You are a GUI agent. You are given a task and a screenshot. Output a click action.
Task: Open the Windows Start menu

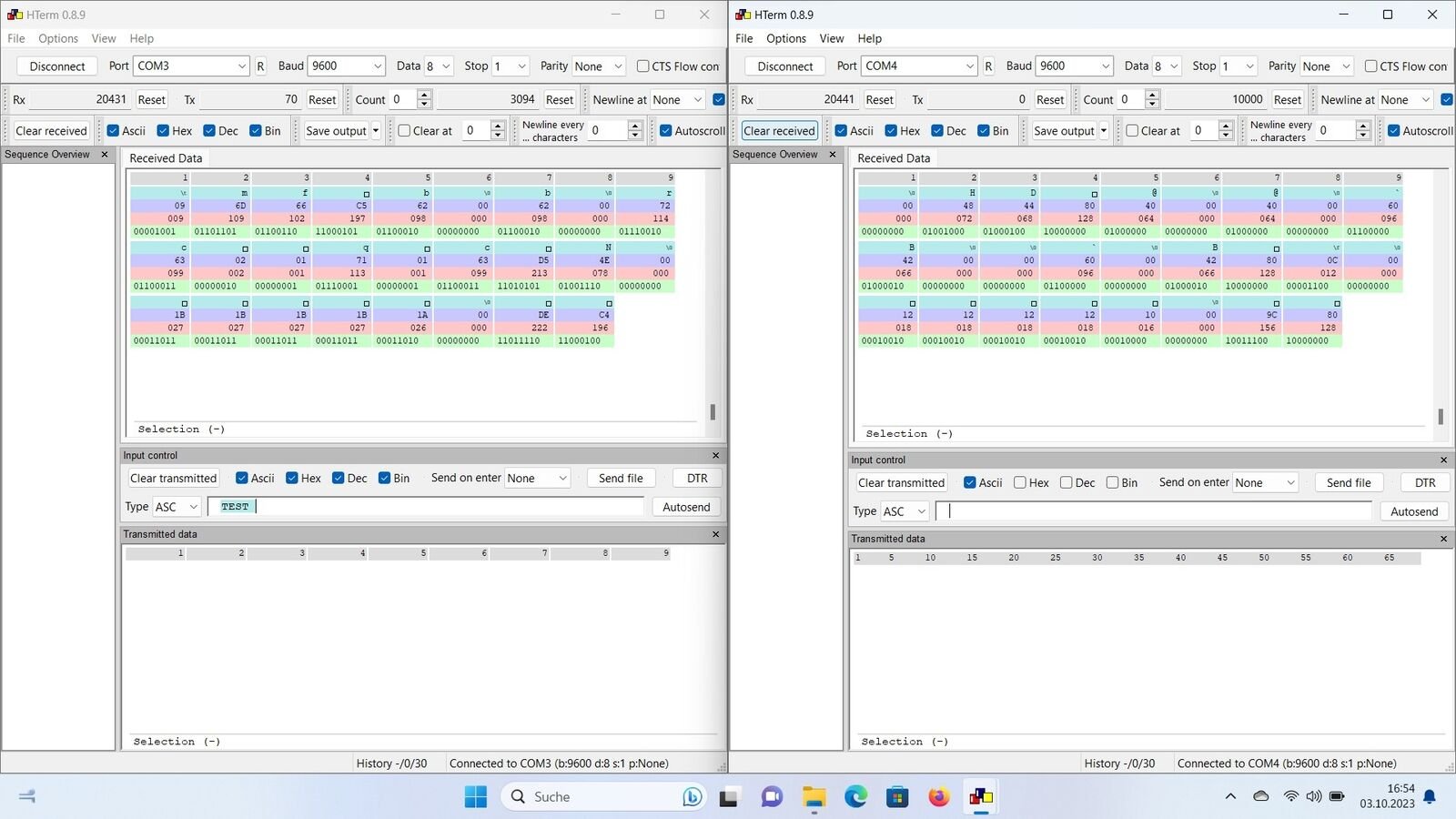coord(475,797)
